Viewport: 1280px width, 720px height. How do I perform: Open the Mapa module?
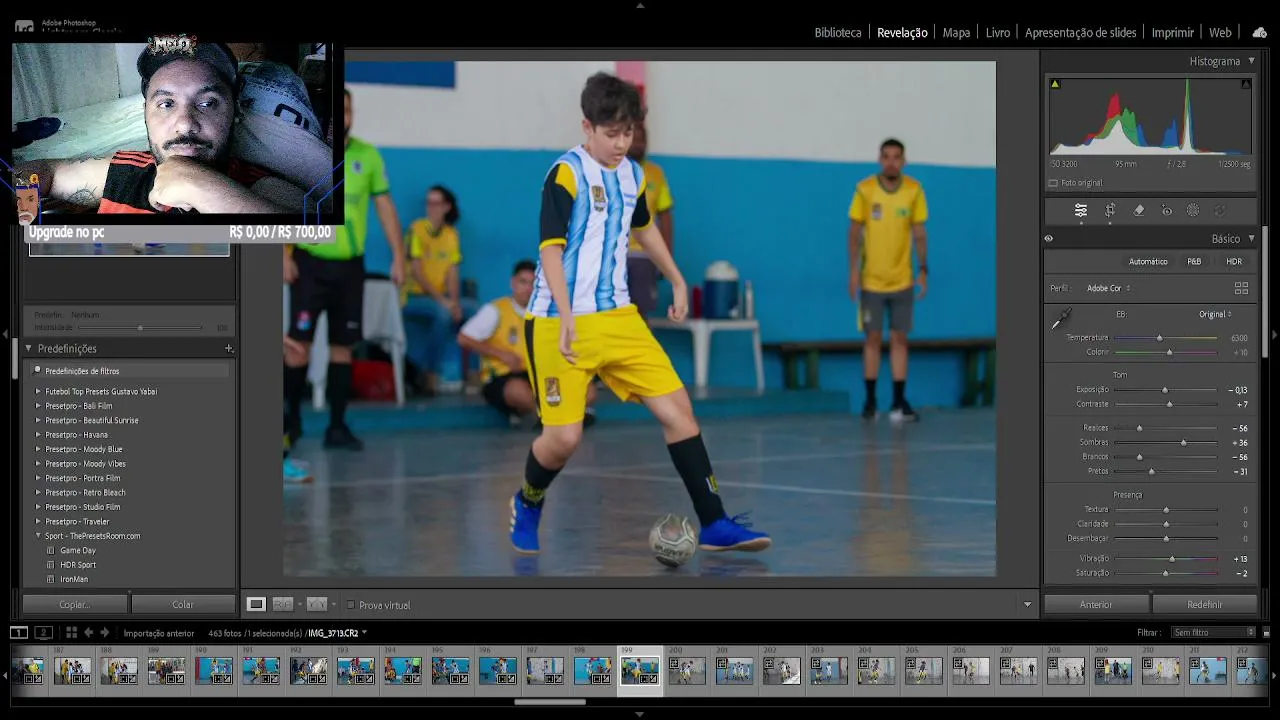coord(956,33)
